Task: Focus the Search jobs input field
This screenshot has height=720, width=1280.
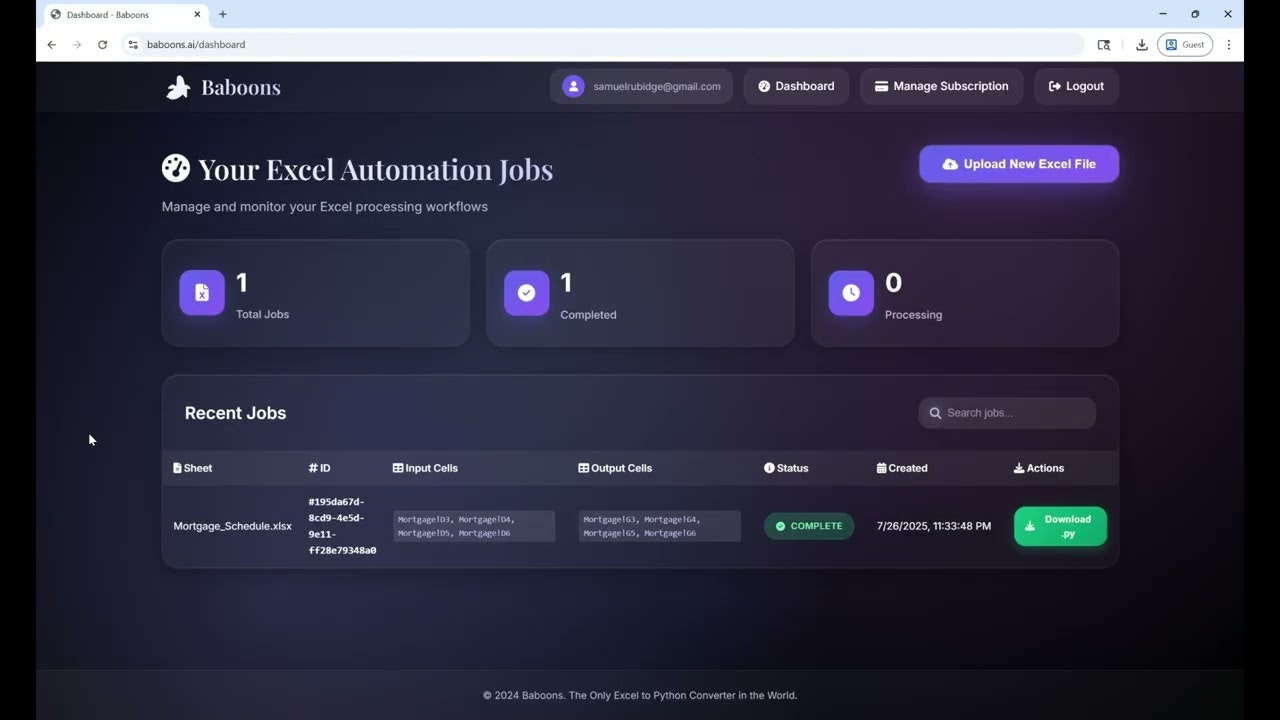Action: point(1007,413)
